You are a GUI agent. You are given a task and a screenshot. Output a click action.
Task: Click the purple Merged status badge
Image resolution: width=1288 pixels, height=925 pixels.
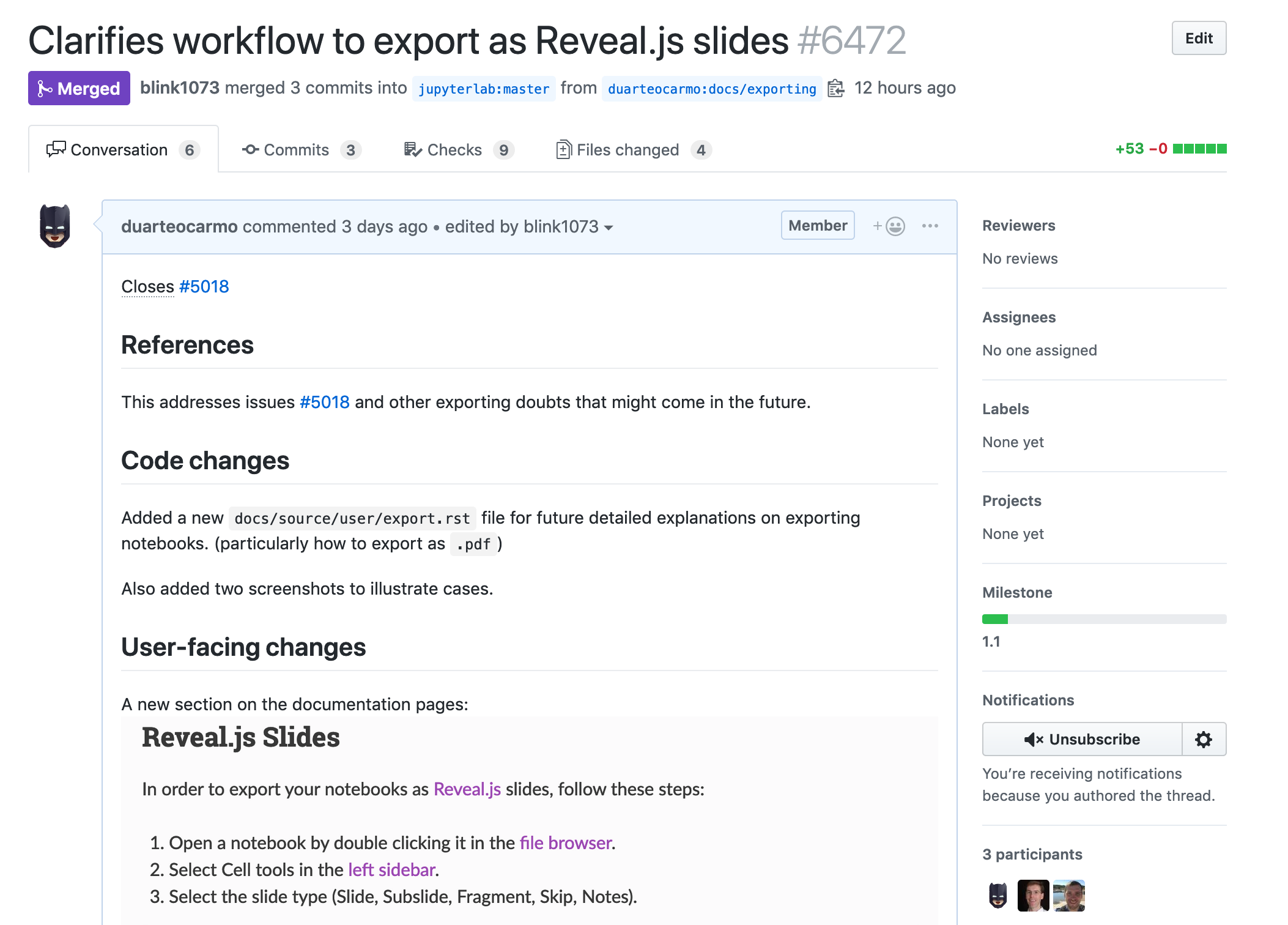[x=79, y=89]
